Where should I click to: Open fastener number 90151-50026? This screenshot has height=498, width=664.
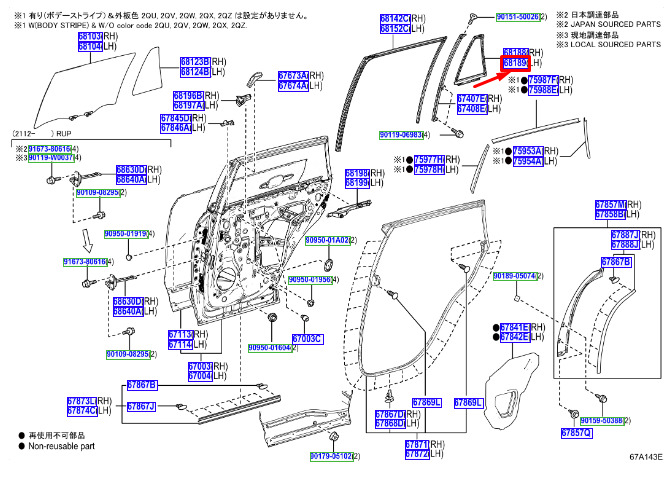point(518,17)
